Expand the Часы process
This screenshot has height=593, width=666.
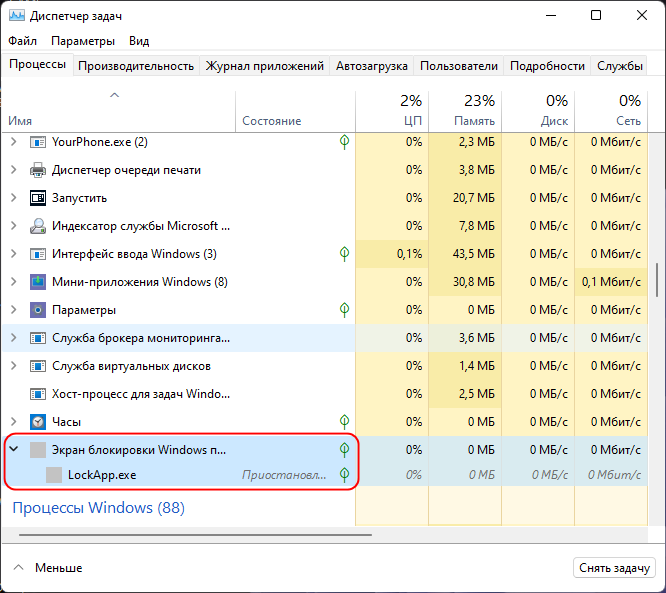[14, 421]
